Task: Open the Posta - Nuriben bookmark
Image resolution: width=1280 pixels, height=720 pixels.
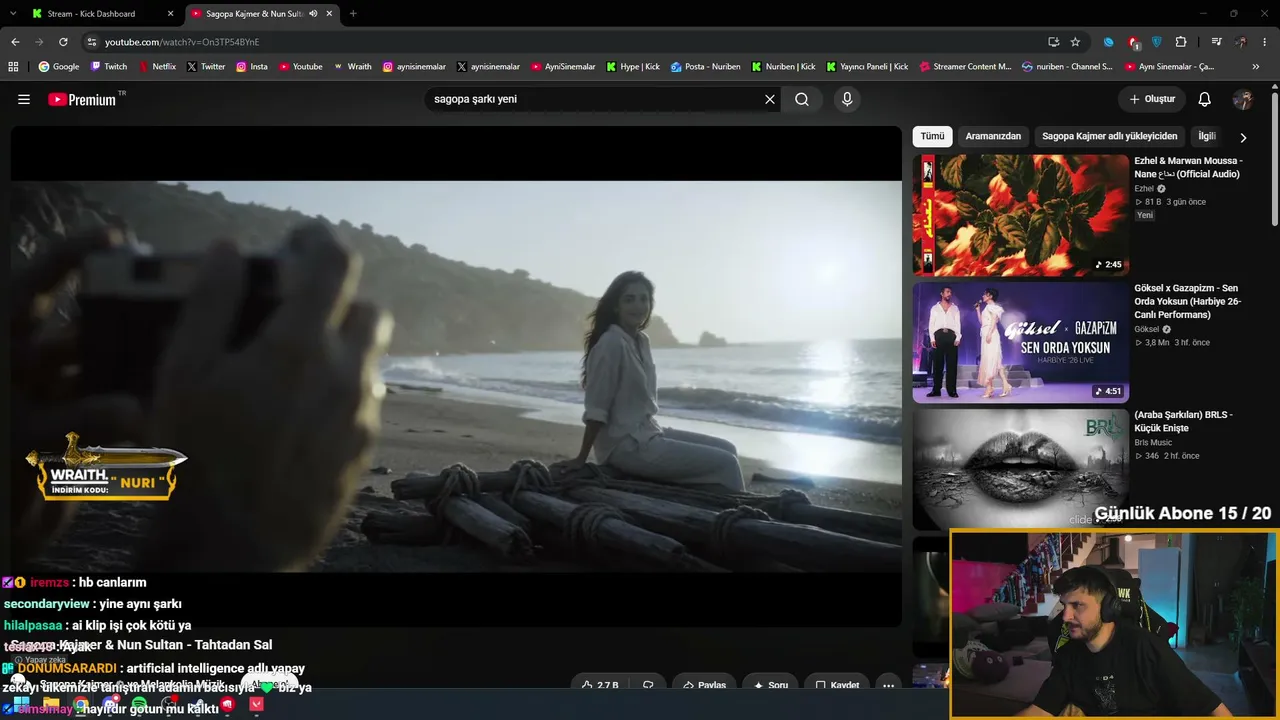Action: tap(706, 67)
